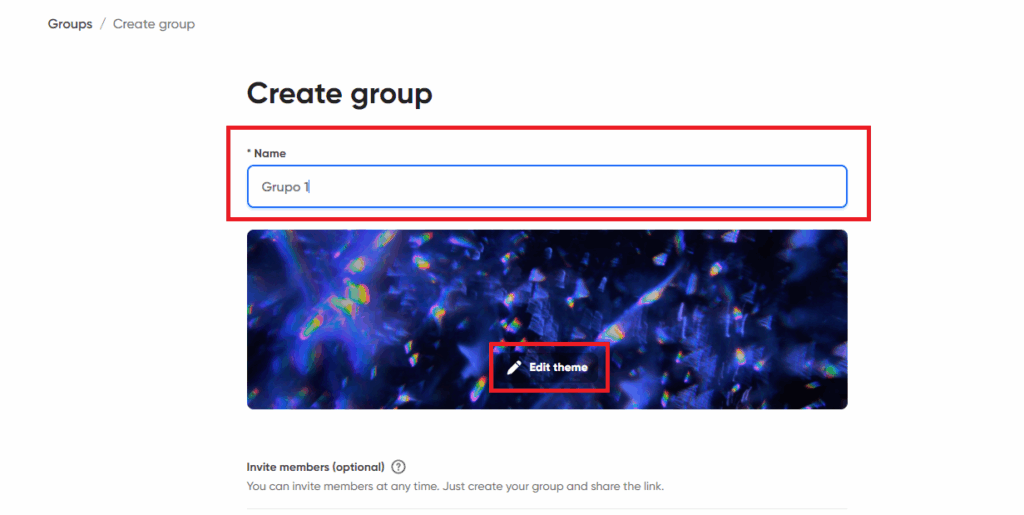Click the invite members description text

[455, 486]
